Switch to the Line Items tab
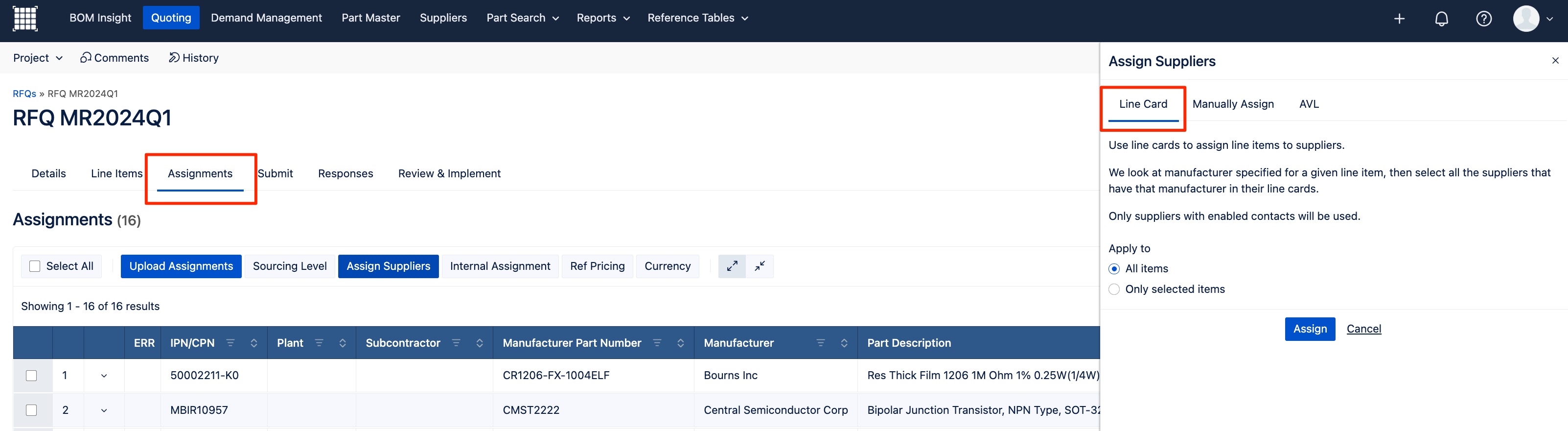 coord(117,173)
